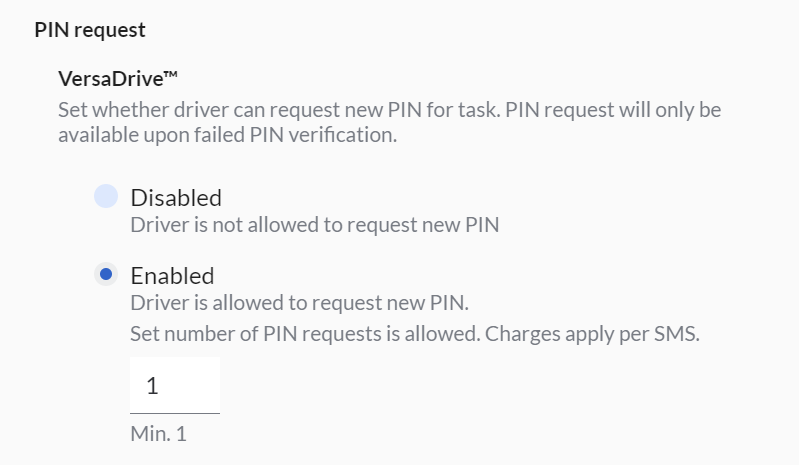The height and width of the screenshot is (465, 799).
Task: Click the "PIN request" section heading
Action: [x=90, y=30]
